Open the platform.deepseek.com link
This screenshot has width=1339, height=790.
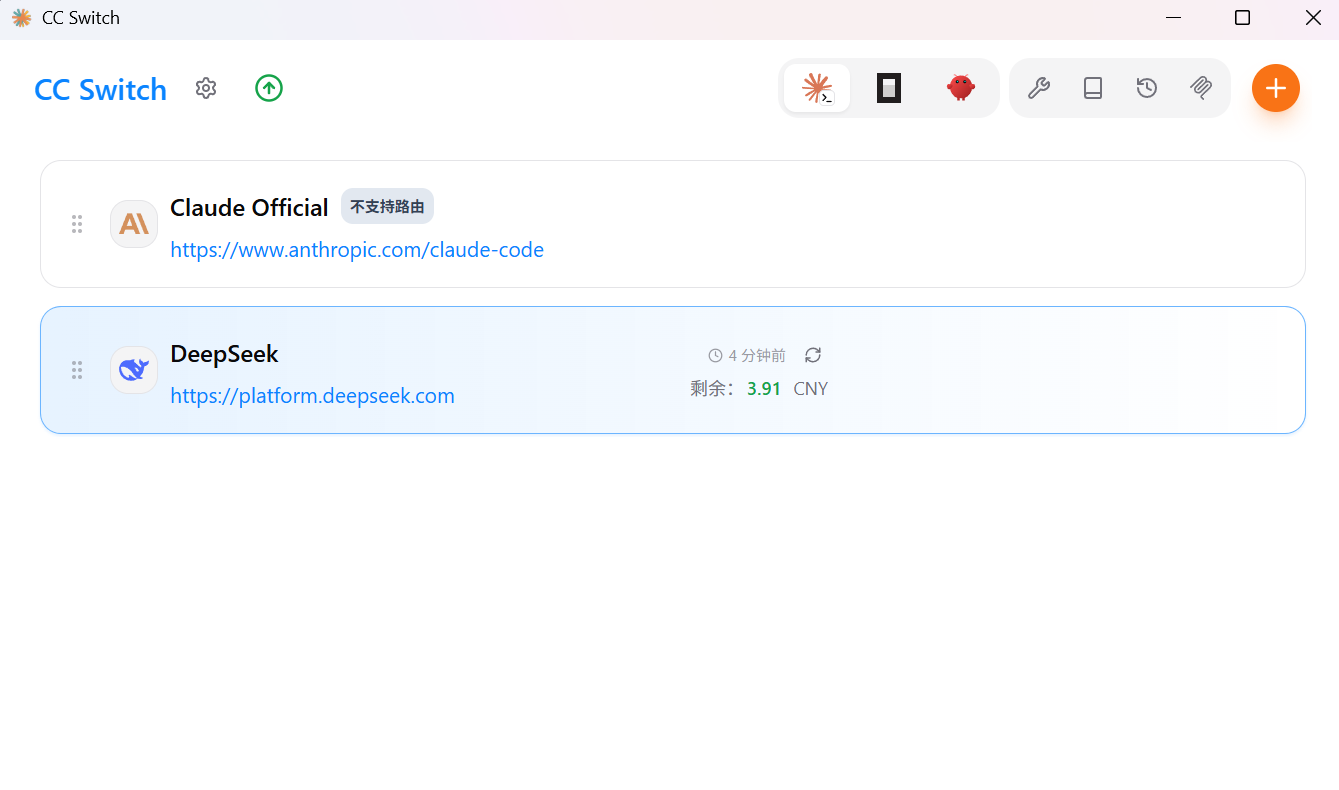point(312,396)
